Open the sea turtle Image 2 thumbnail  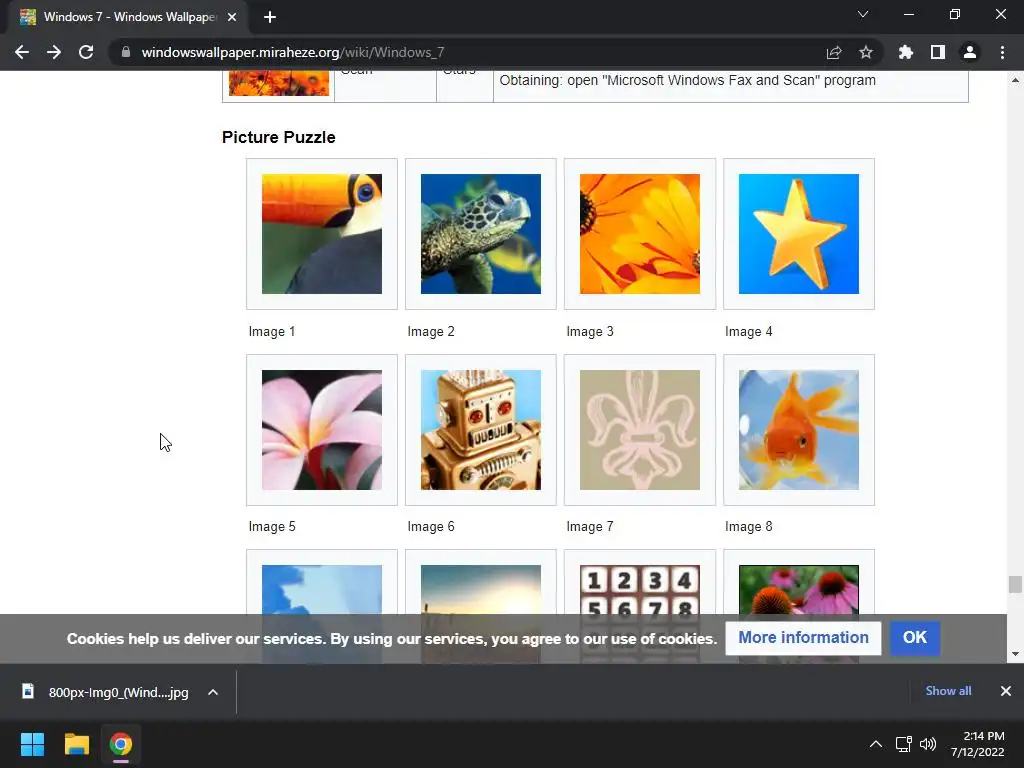[x=481, y=234]
